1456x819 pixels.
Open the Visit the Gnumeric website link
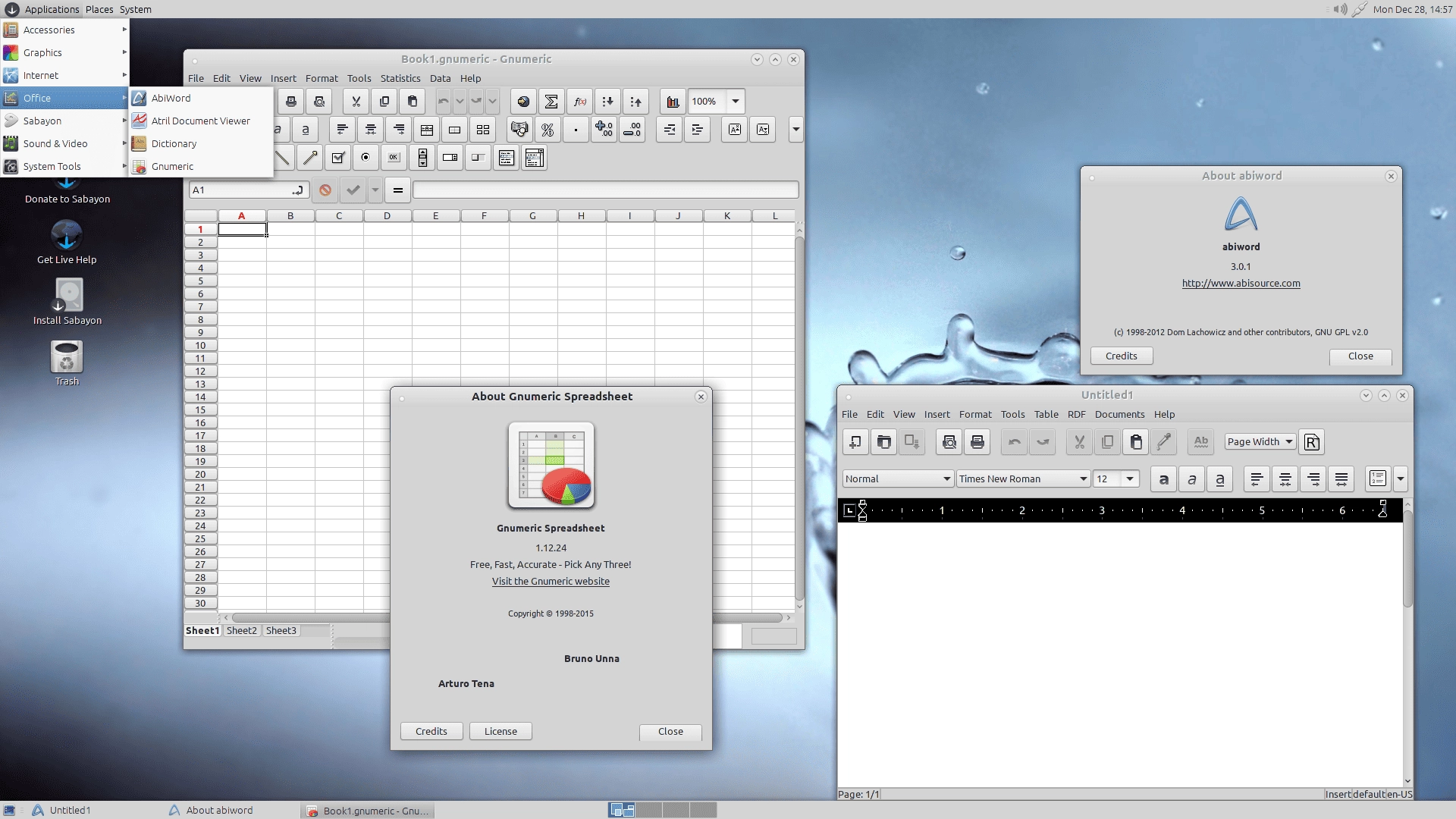pos(551,582)
